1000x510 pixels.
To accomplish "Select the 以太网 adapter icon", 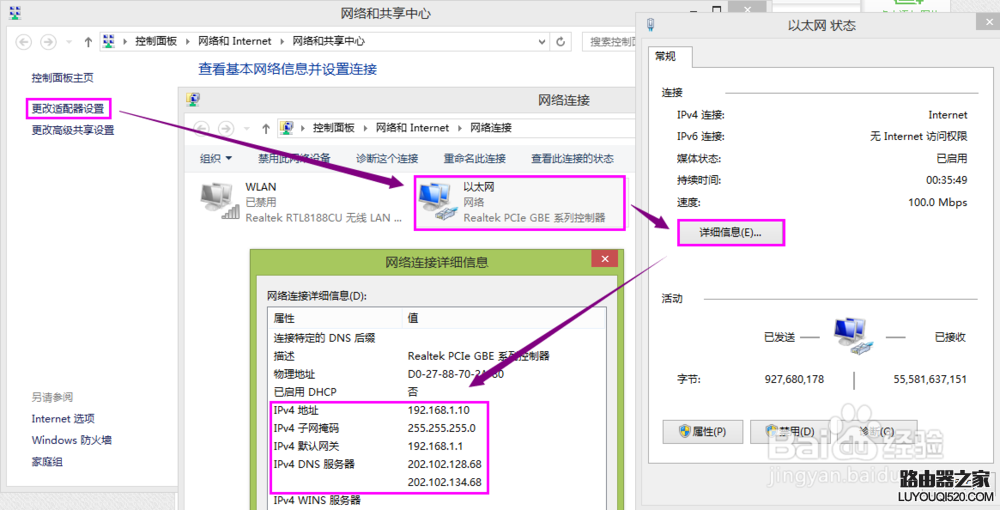I will click(438, 201).
